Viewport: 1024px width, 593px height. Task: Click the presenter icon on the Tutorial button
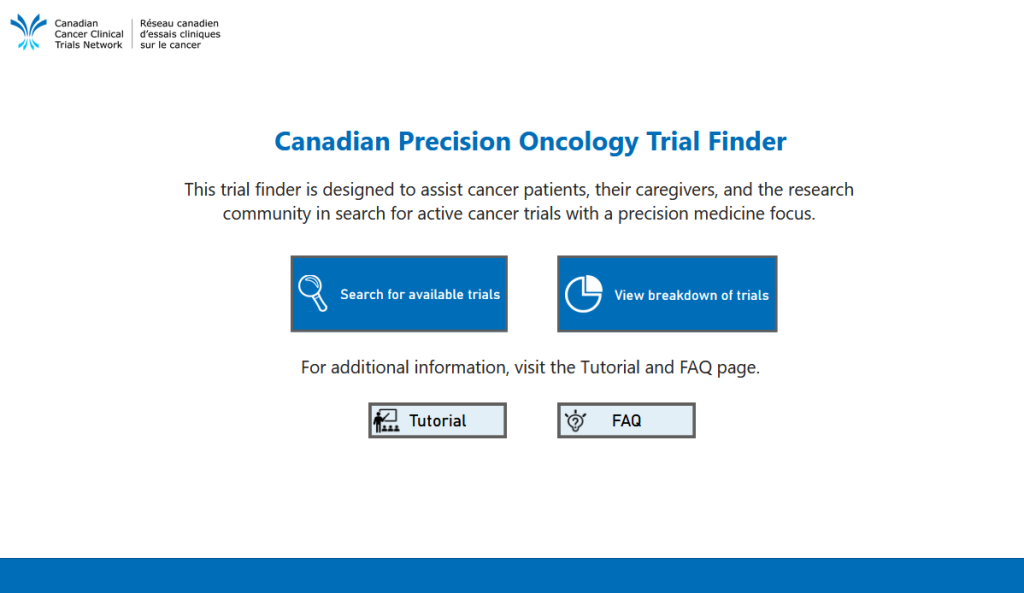point(386,421)
